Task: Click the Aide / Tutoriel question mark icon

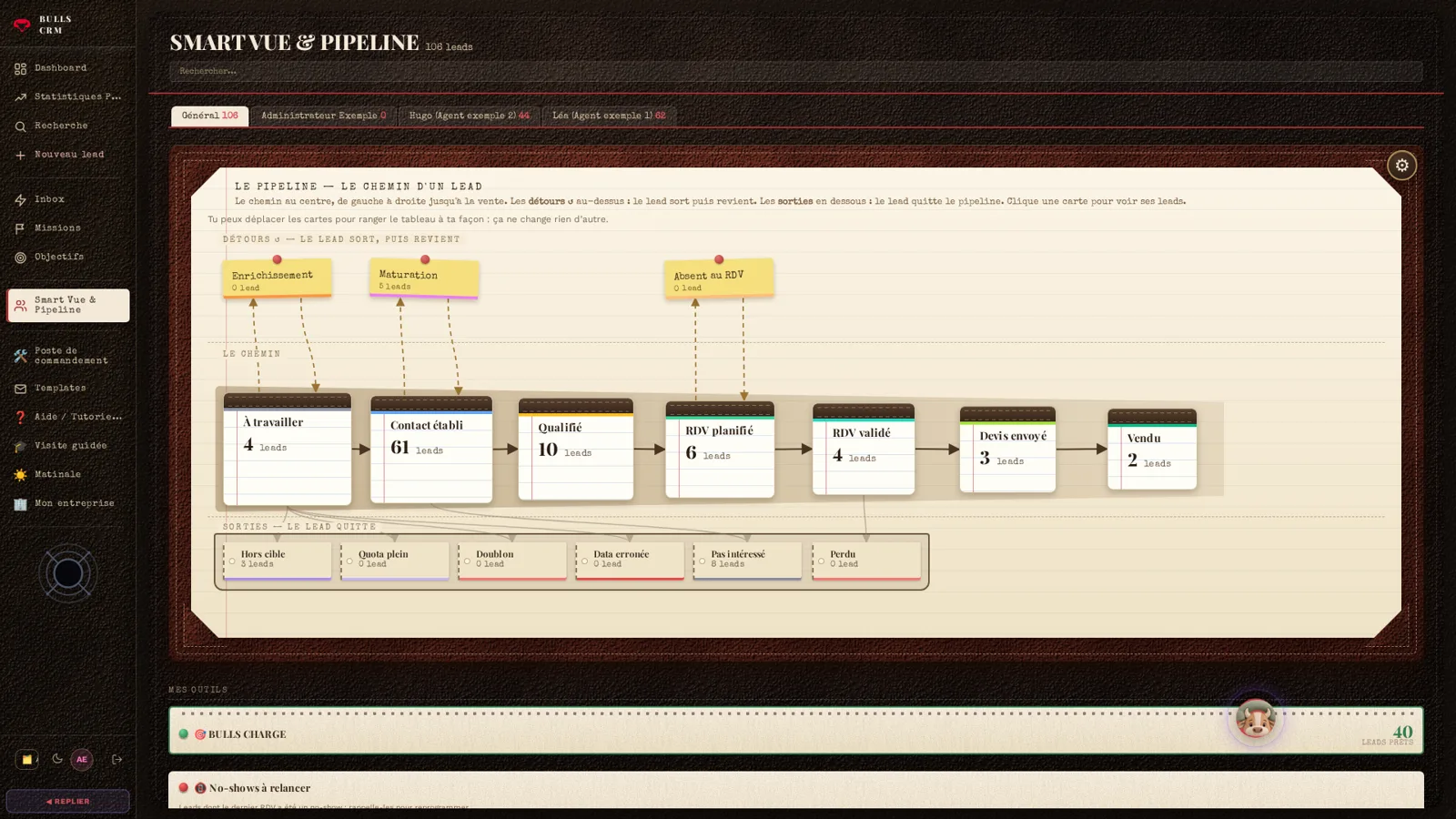Action: click(20, 417)
